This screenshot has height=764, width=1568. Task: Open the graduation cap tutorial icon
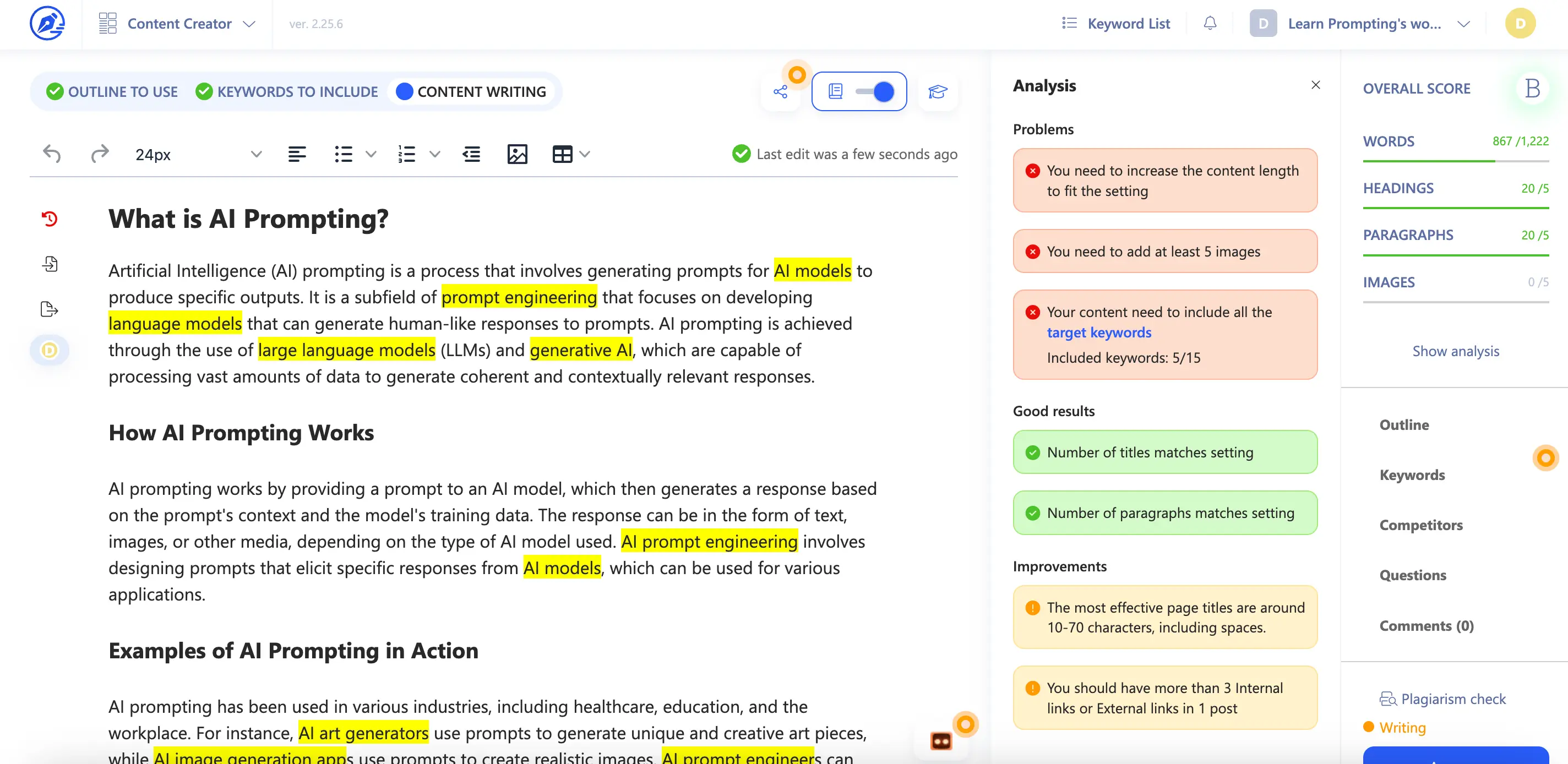point(937,92)
